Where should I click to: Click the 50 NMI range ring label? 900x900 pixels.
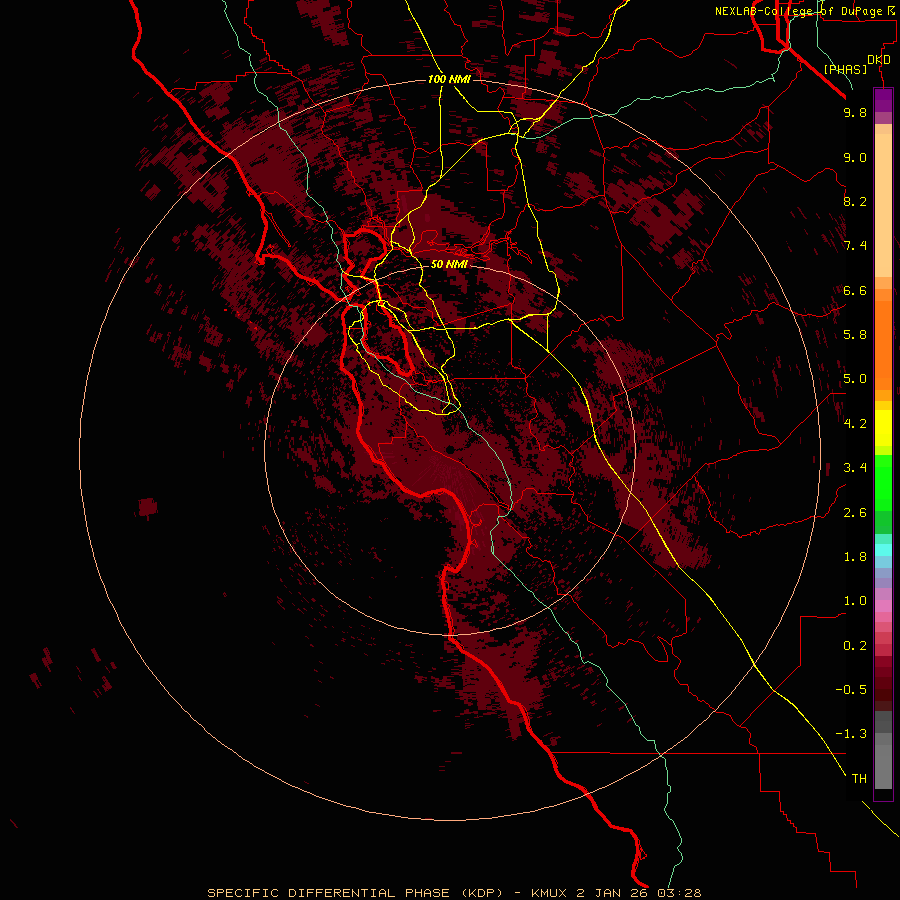click(449, 264)
